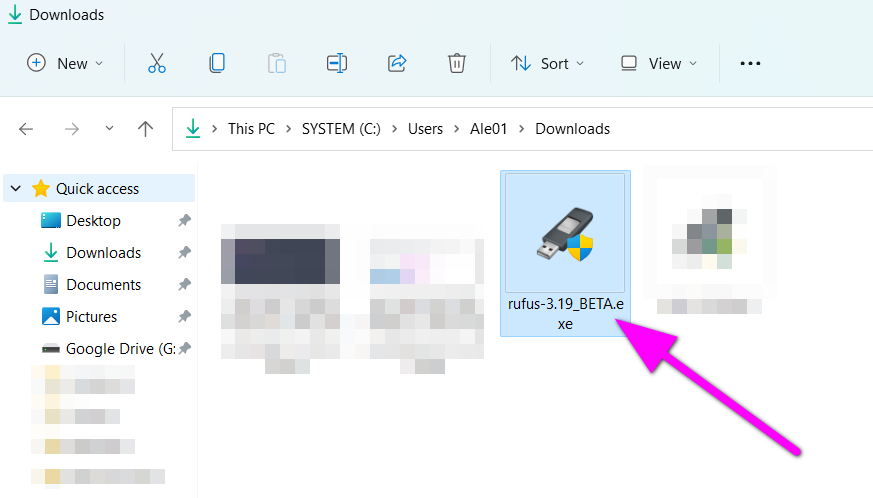873x498 pixels.
Task: Select the rufus USB drive icon
Action: point(565,235)
